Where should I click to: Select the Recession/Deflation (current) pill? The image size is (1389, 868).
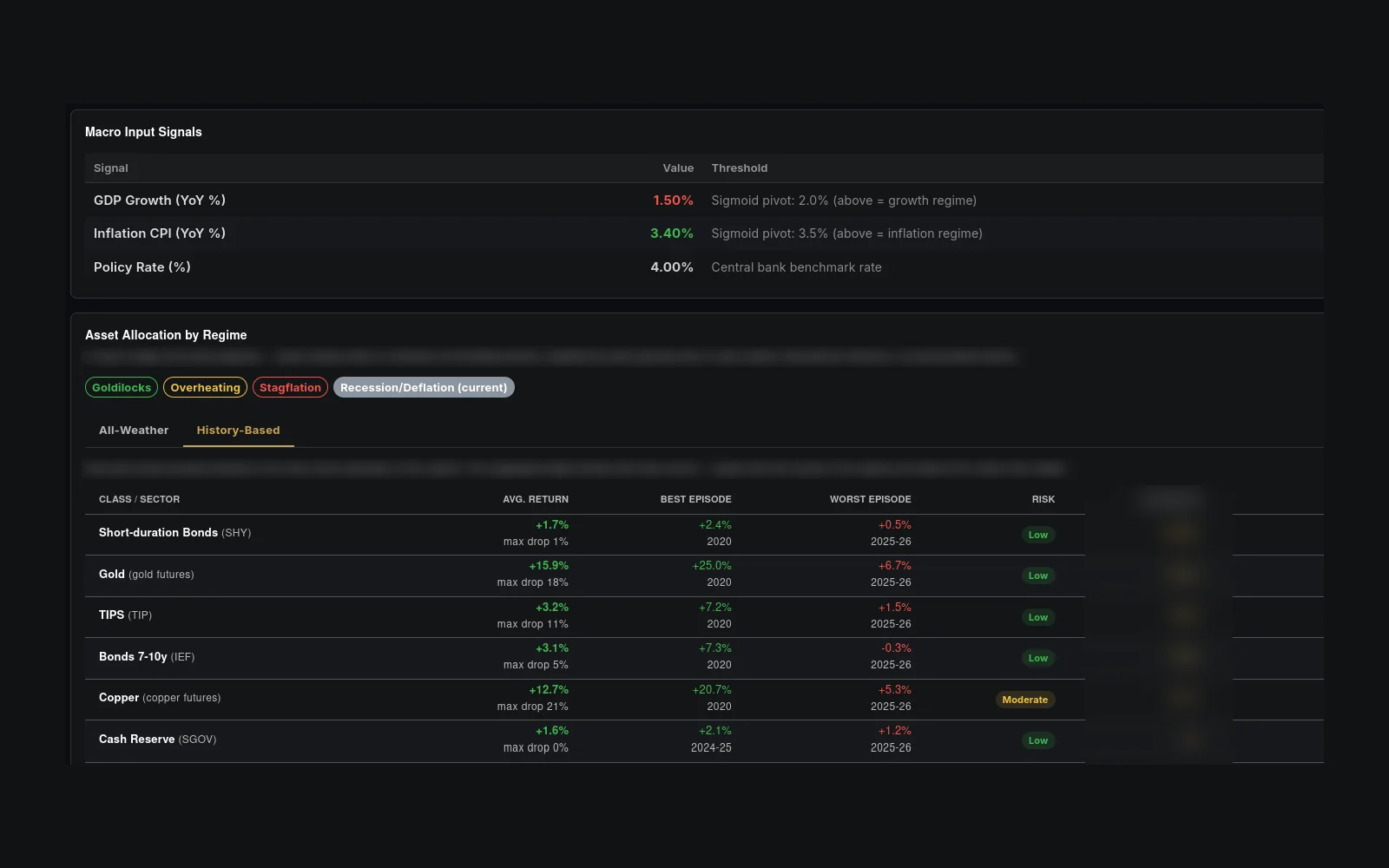[424, 387]
